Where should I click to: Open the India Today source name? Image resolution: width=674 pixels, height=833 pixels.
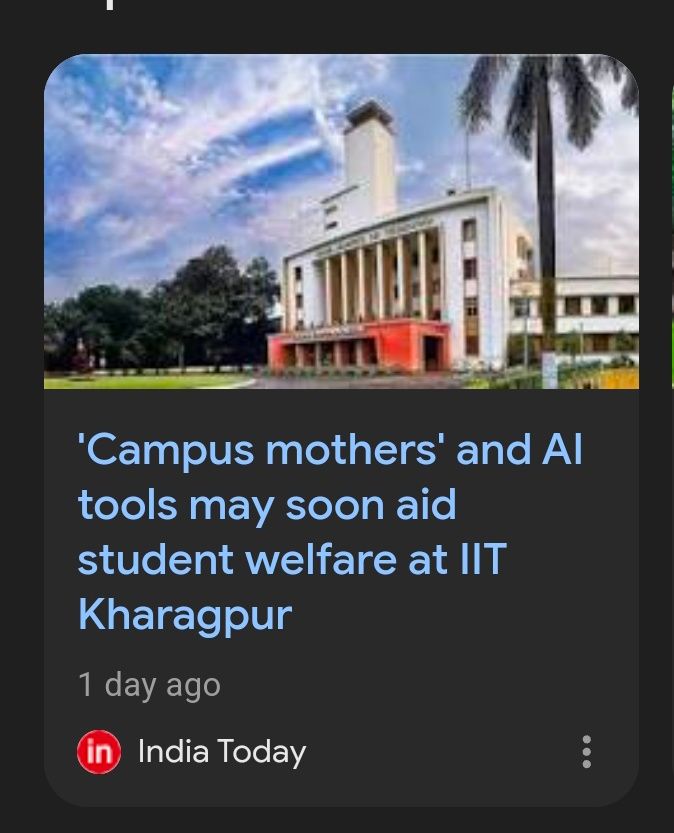point(221,752)
